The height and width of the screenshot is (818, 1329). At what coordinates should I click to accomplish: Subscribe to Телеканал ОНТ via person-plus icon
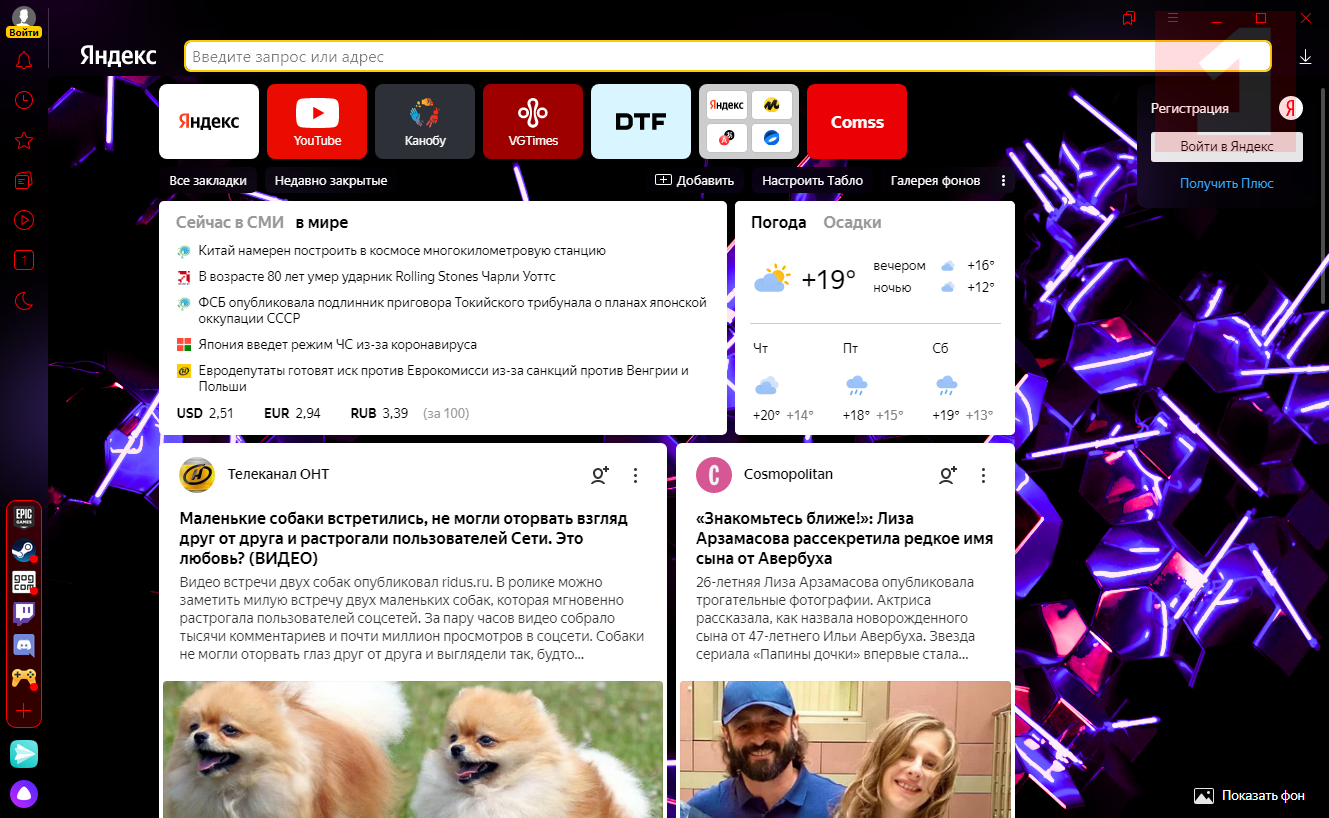(x=599, y=475)
